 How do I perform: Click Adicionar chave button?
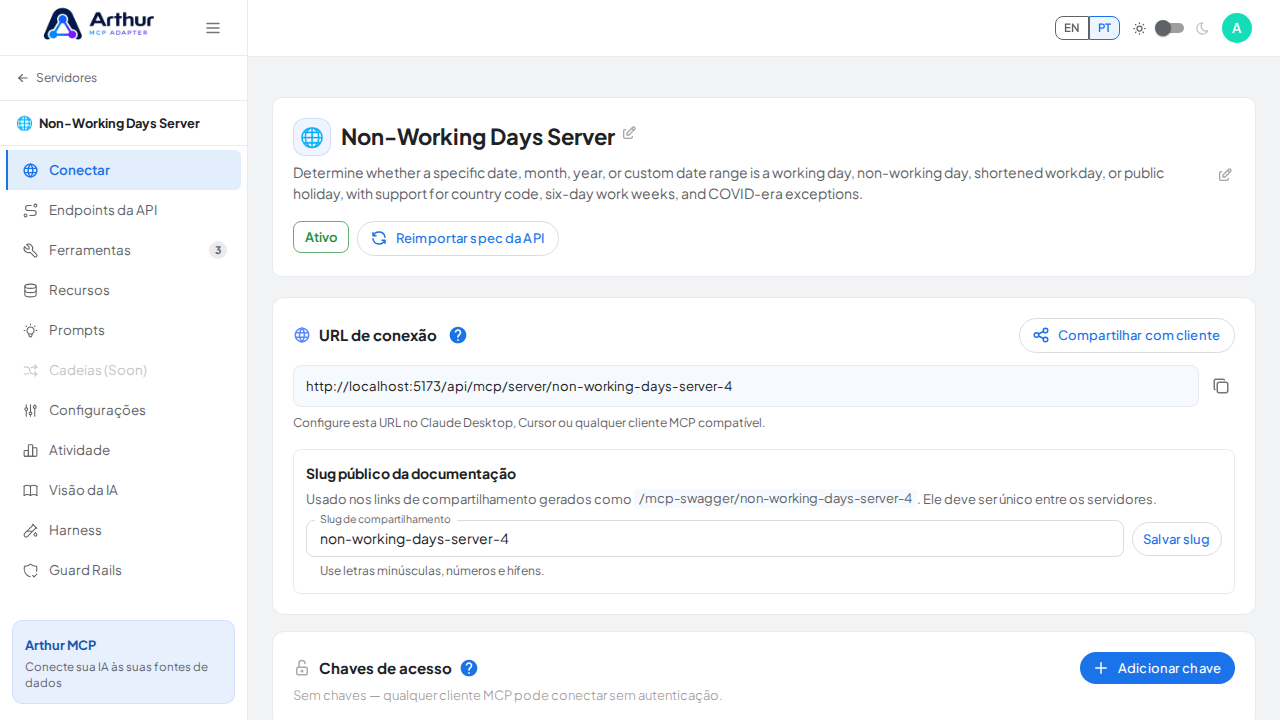(x=1157, y=668)
